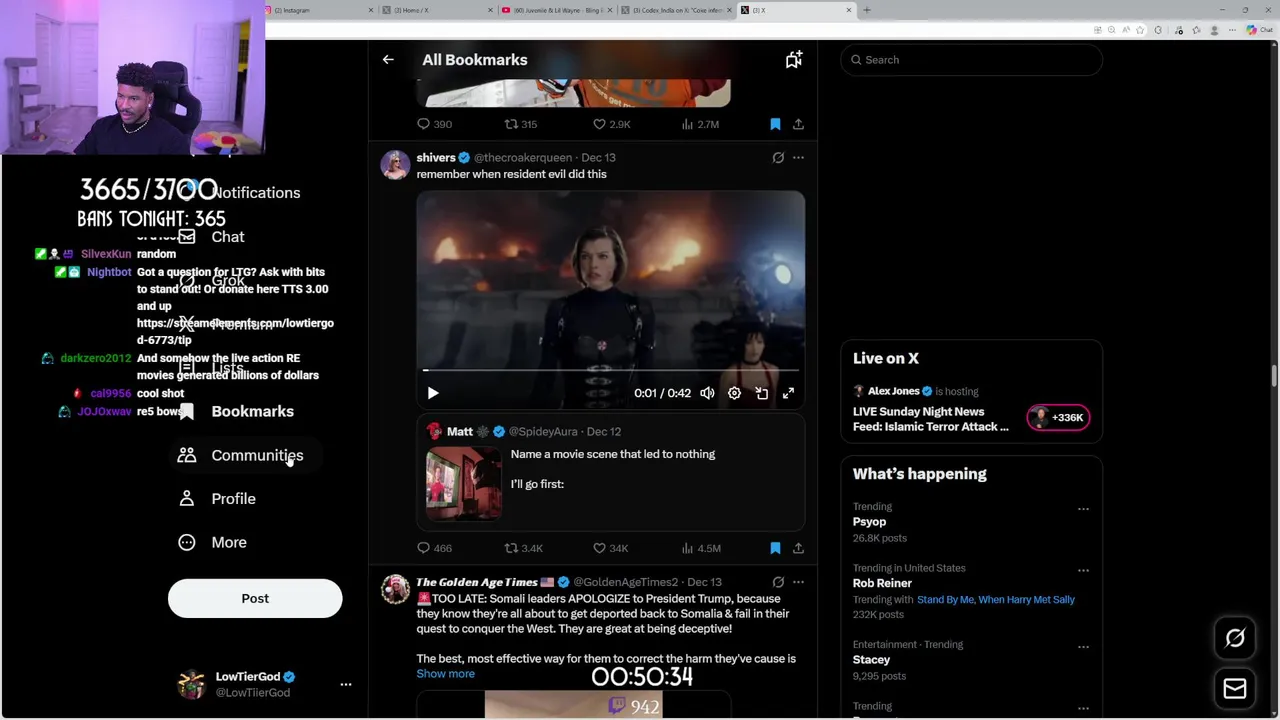
Task: Open Profile from the sidebar
Action: pyautogui.click(x=217, y=499)
